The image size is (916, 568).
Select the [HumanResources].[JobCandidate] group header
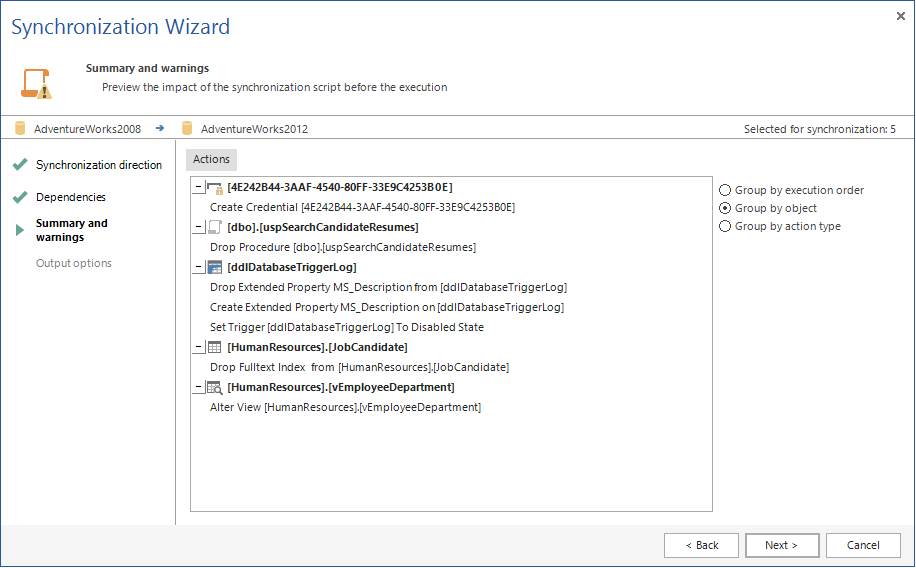(317, 347)
